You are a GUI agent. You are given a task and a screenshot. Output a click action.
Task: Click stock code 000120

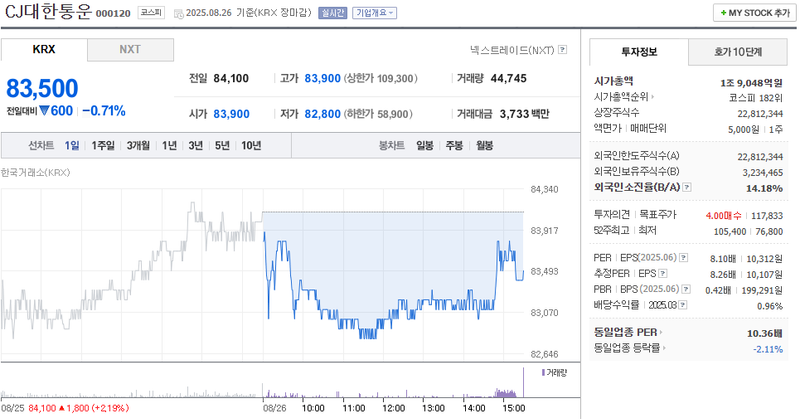click(113, 14)
